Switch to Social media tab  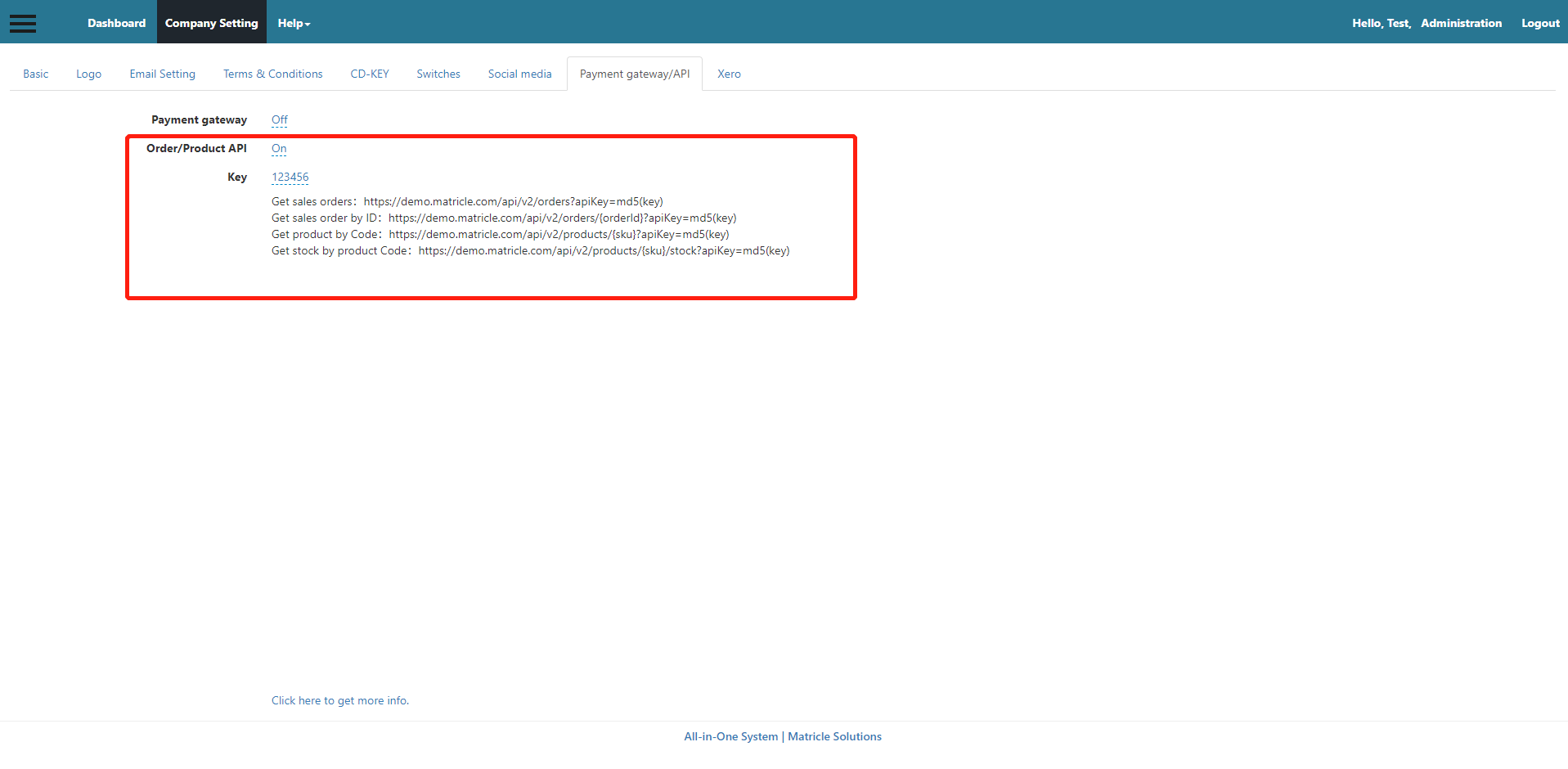click(x=519, y=74)
